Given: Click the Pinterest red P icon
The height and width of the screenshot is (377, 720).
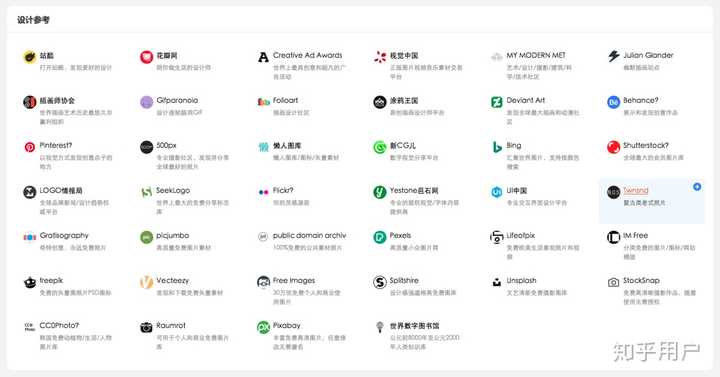Looking at the screenshot, I should [30, 147].
